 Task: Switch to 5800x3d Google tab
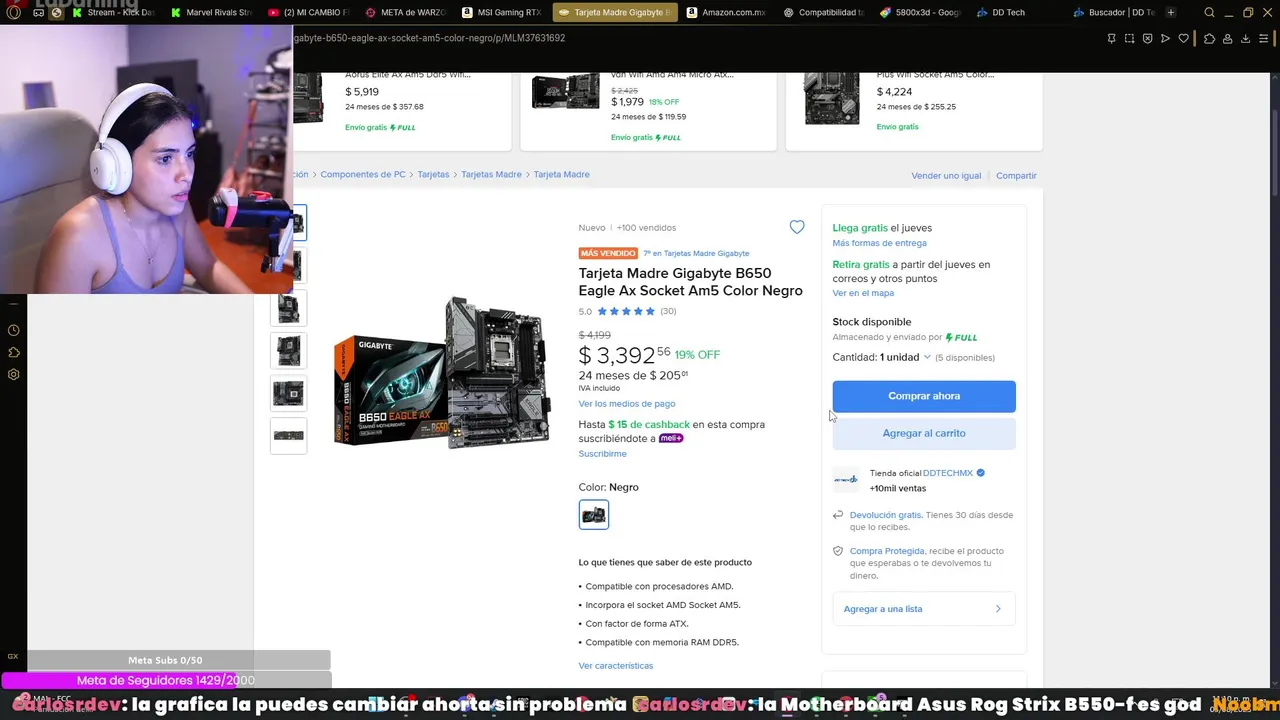point(920,13)
